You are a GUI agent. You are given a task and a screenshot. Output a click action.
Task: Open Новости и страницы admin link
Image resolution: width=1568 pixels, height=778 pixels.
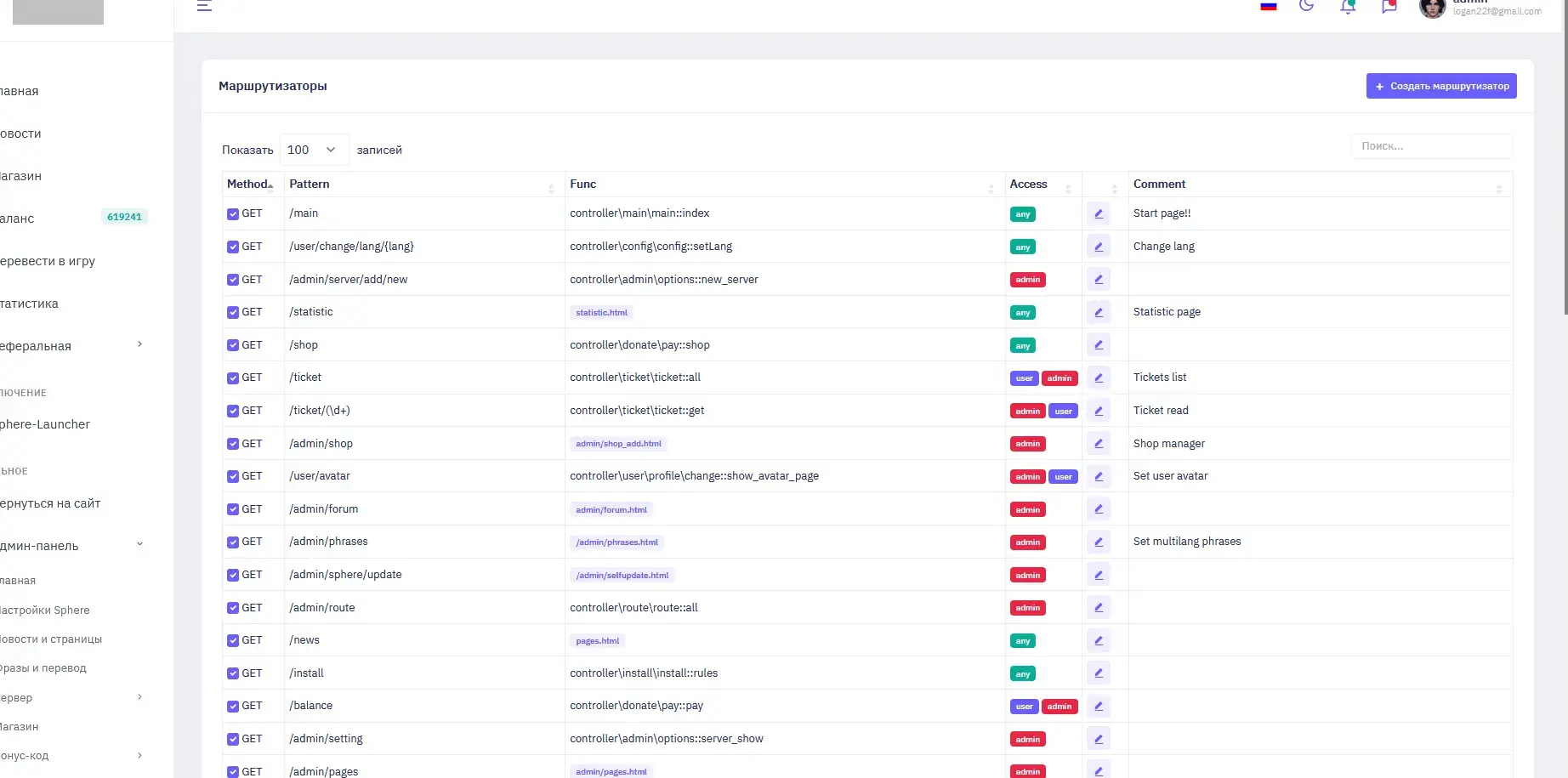click(51, 639)
